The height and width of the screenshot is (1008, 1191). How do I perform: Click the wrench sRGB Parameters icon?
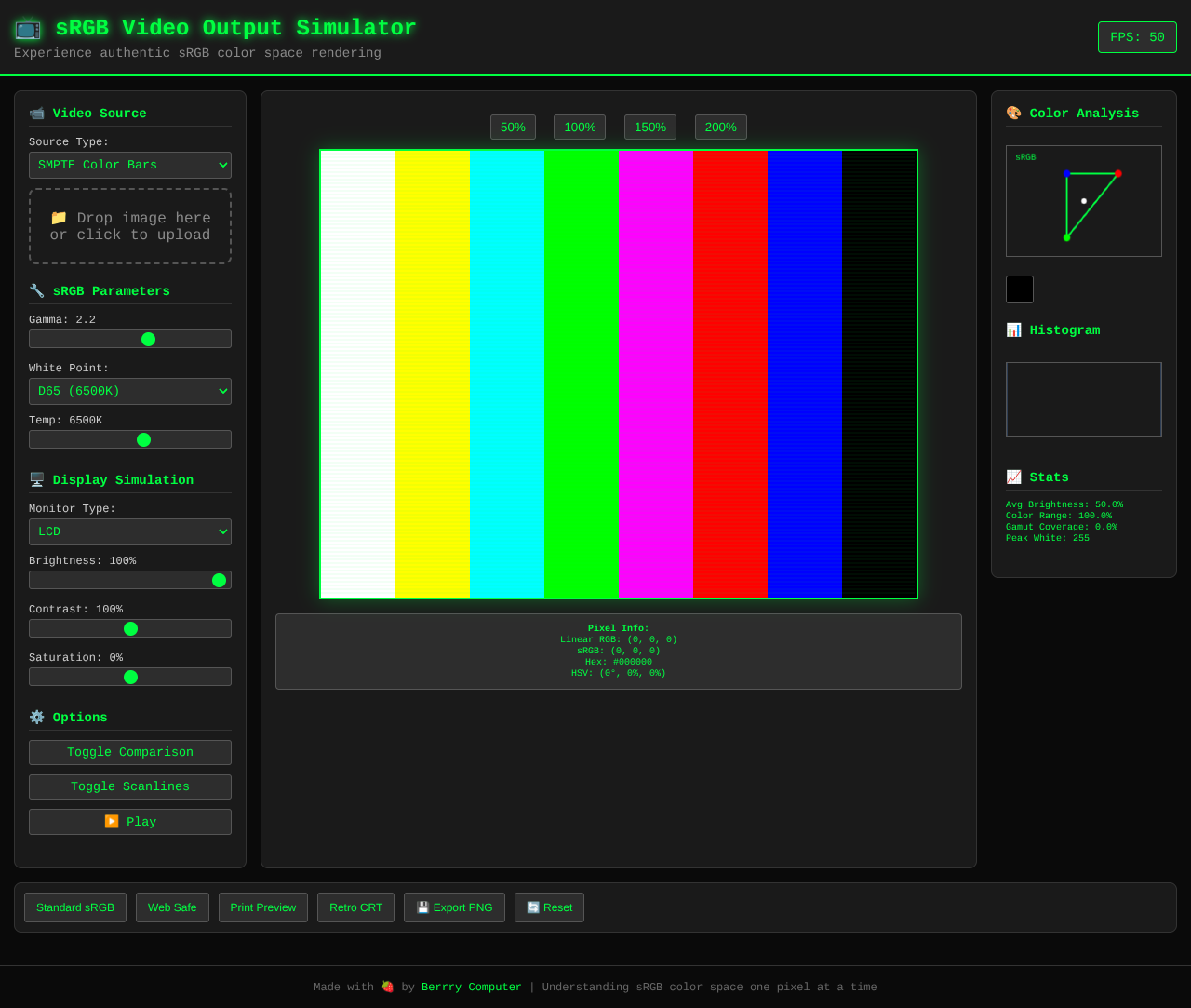click(36, 290)
